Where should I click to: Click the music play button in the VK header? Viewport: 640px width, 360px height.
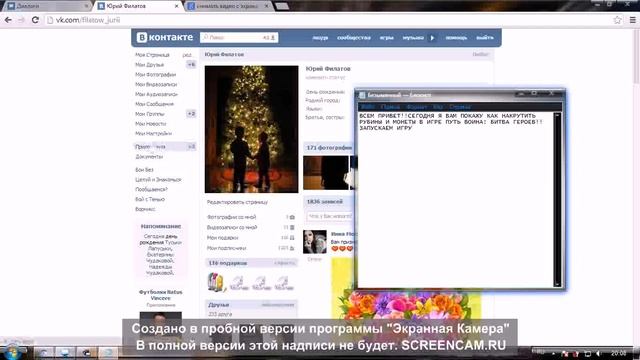[x=432, y=38]
